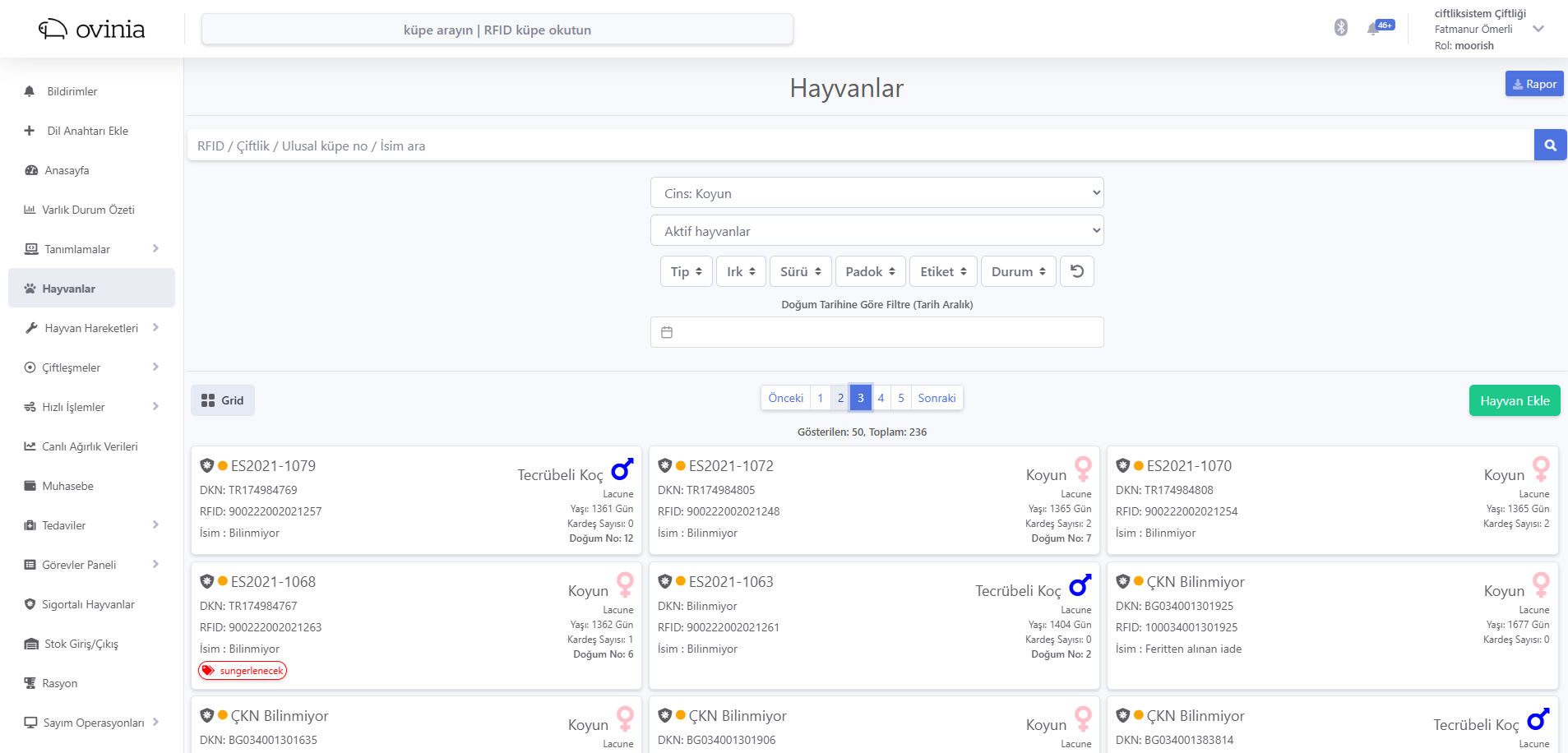The image size is (1568, 753).
Task: Click the Hayvan Hareketleri wrench icon
Action: [x=31, y=328]
